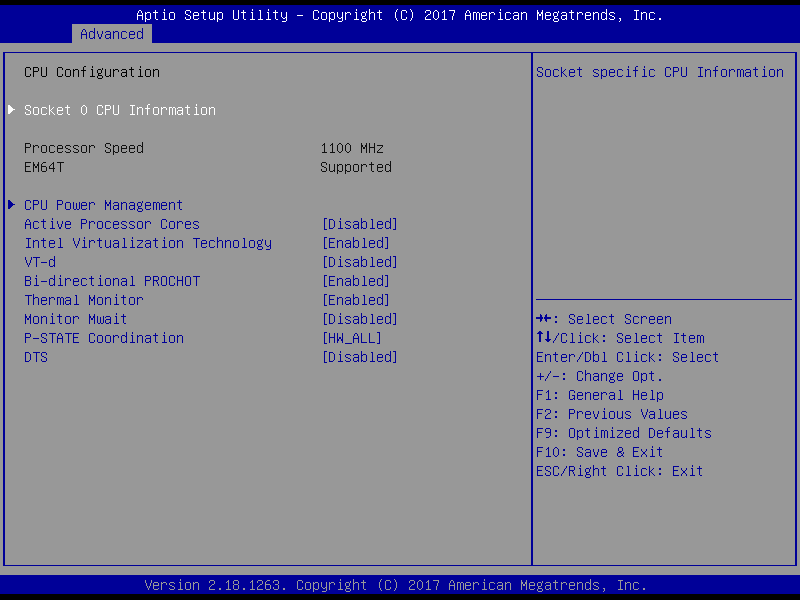Select Intel Virtualization Technology setting label
The image size is (800, 600).
click(x=148, y=243)
